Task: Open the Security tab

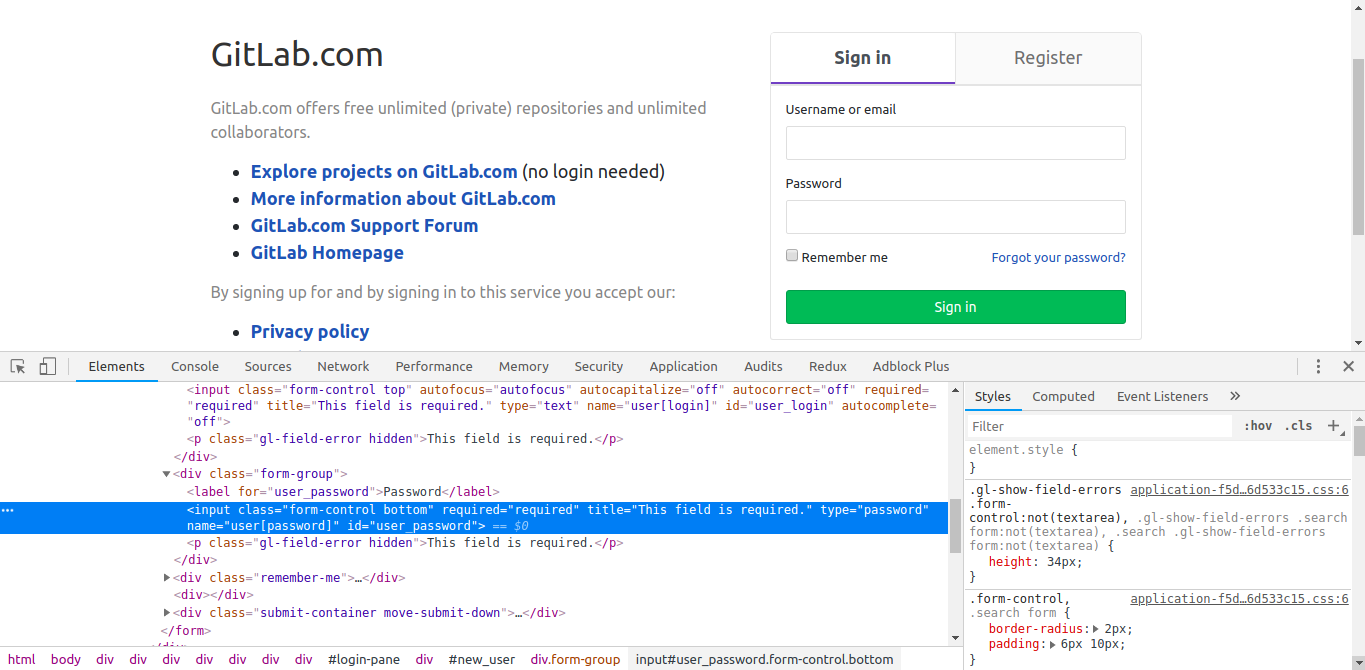Action: click(599, 367)
